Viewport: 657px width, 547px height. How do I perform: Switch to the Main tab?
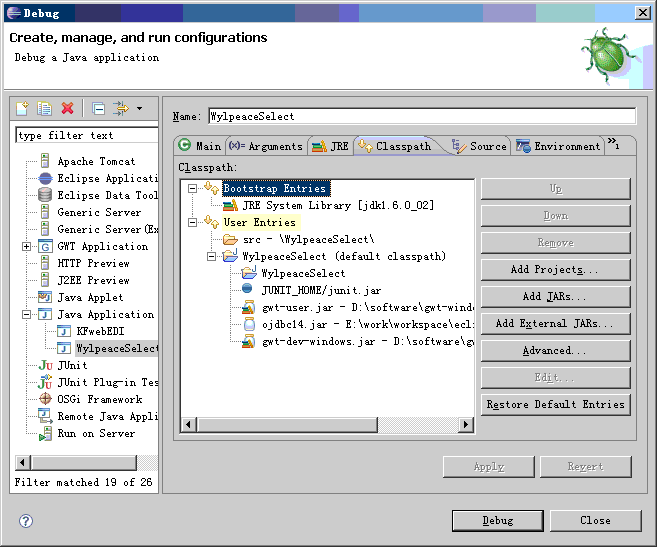click(200, 146)
